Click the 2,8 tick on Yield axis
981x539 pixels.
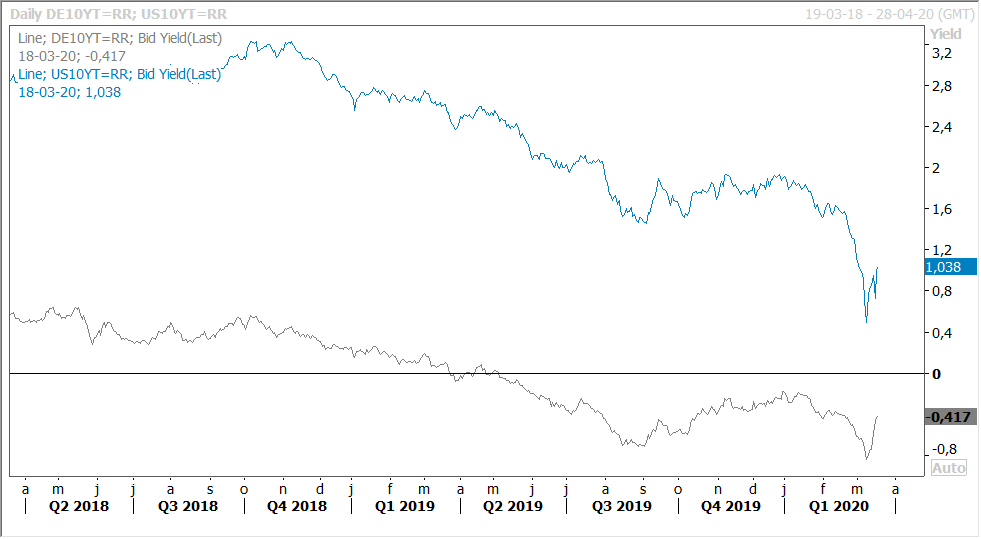point(942,86)
